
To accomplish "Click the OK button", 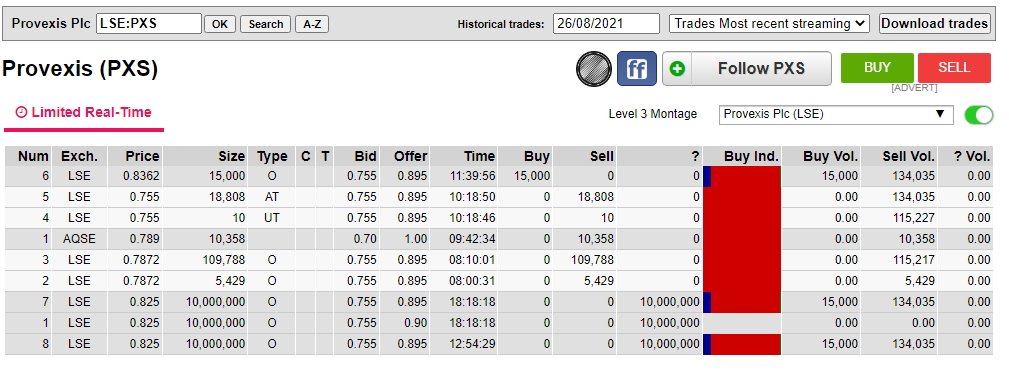I will pyautogui.click(x=220, y=24).
